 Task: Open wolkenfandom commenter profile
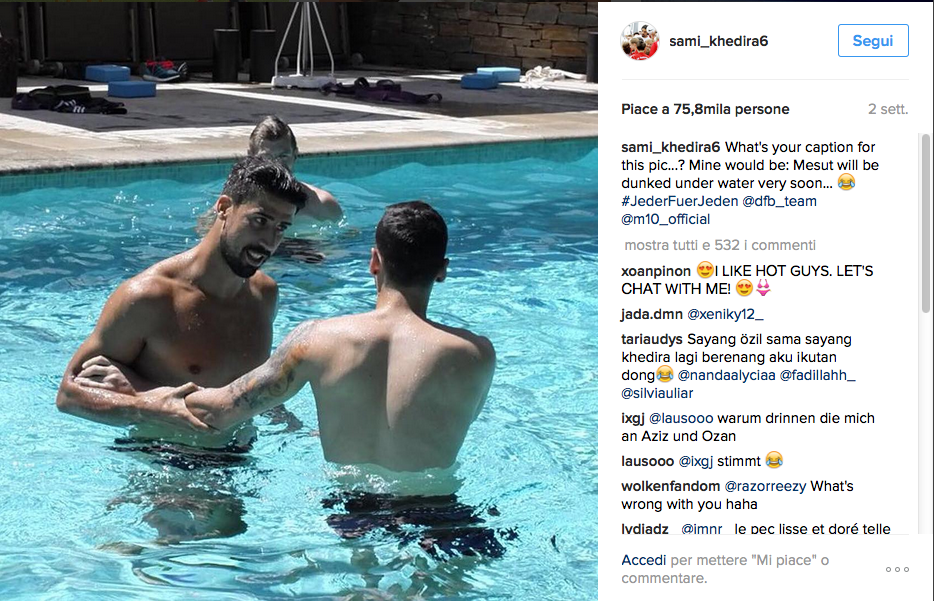pos(670,486)
